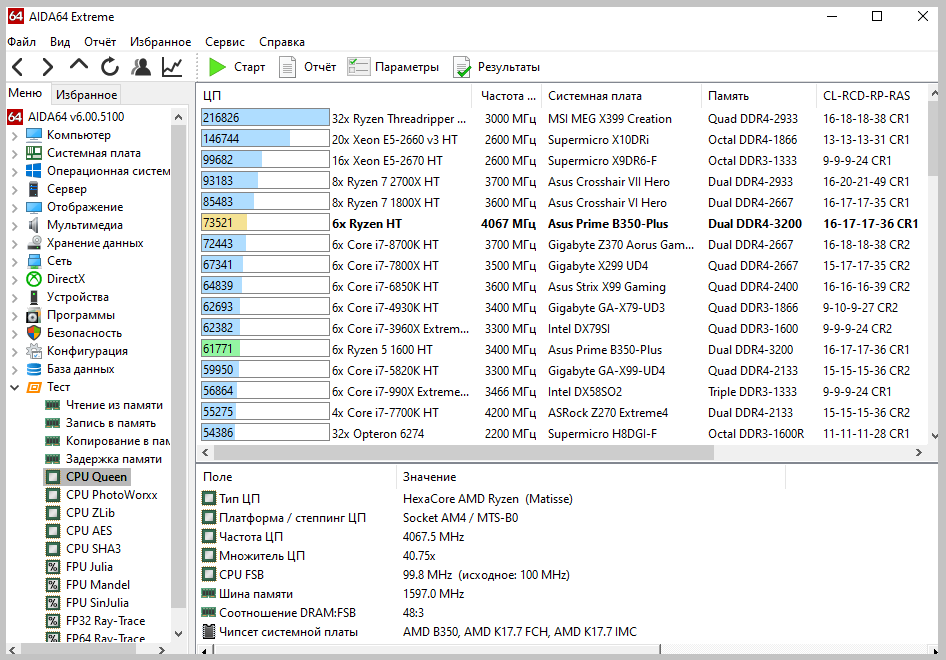Select the Программы icon in tree
Image resolution: width=946 pixels, height=660 pixels.
[34, 316]
